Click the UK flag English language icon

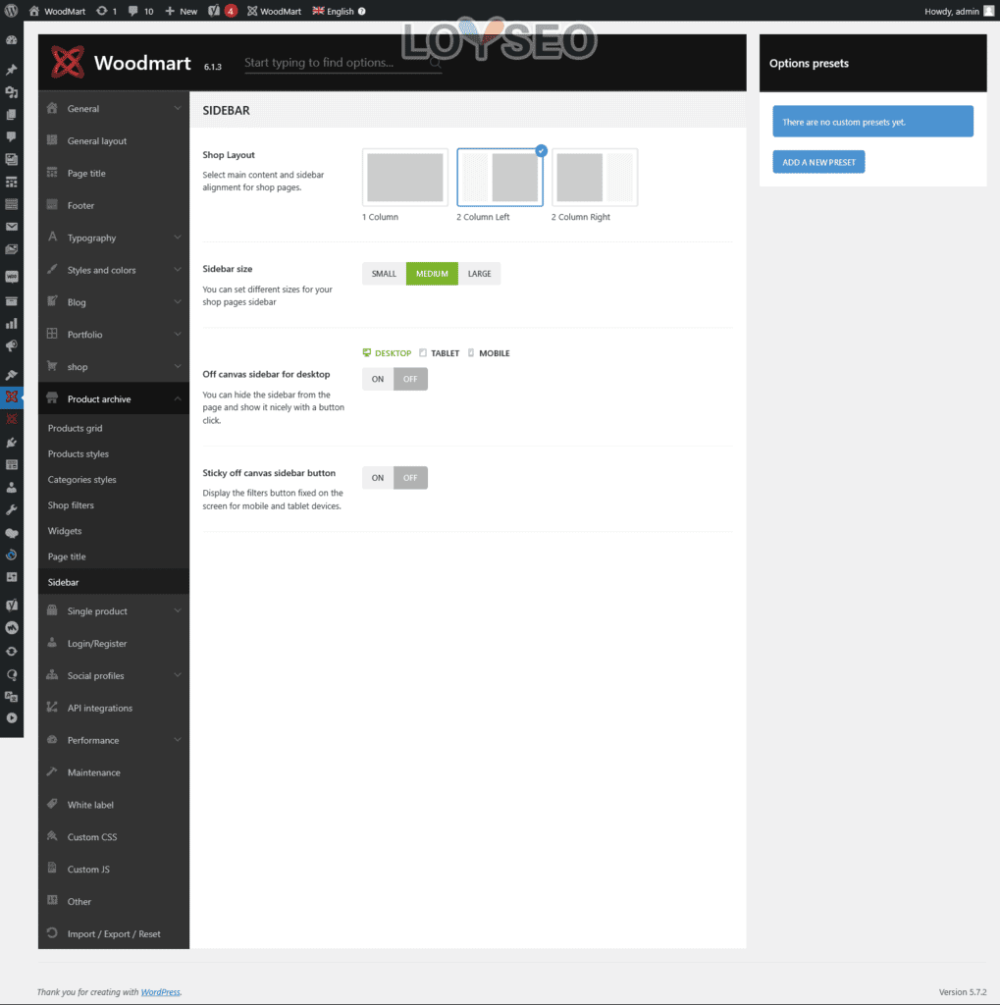click(x=318, y=11)
